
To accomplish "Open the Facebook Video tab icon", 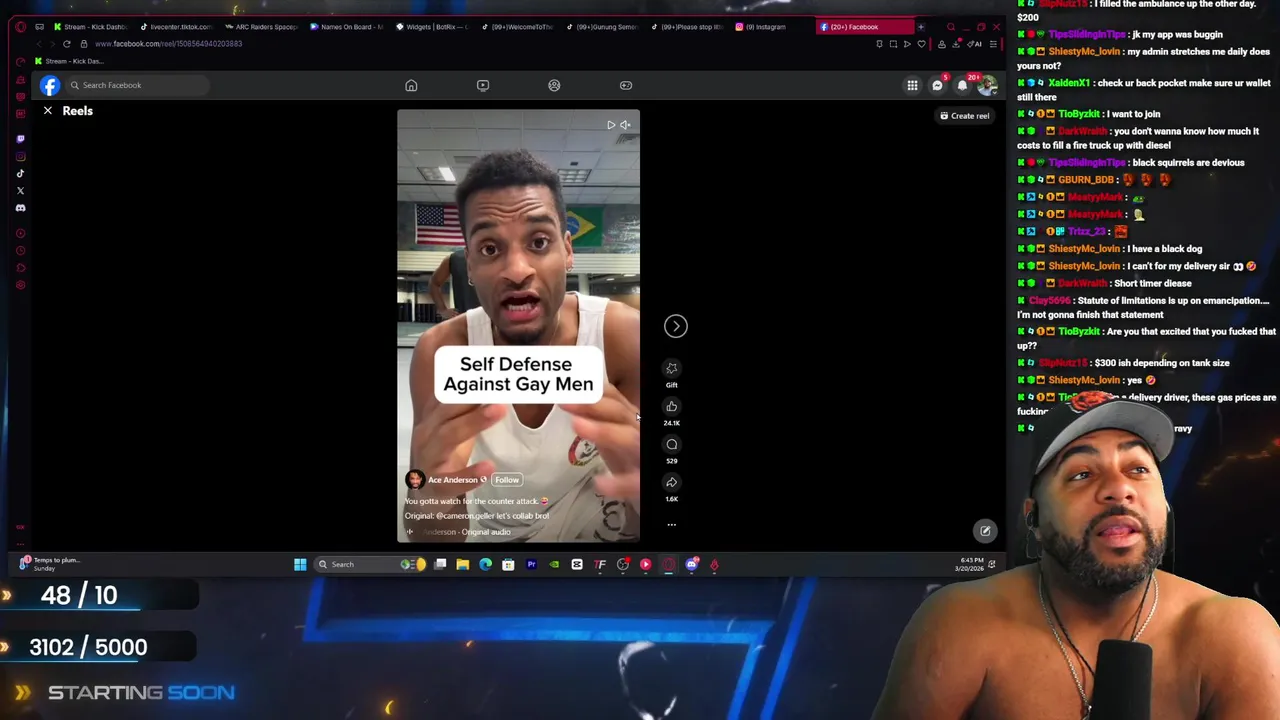I will click(483, 85).
